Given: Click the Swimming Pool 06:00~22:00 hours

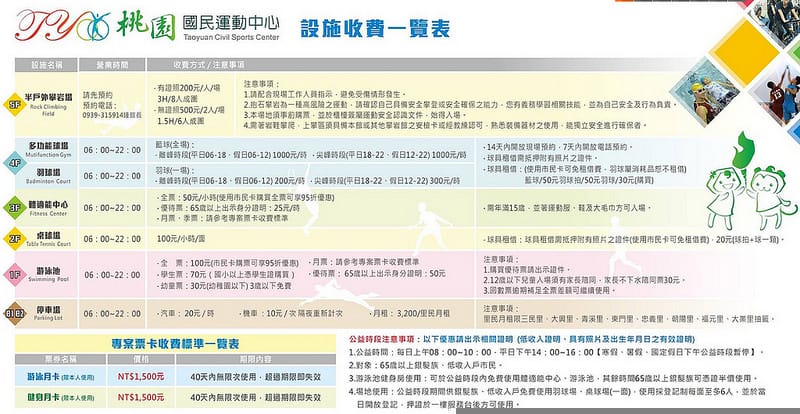Looking at the screenshot, I should (x=112, y=275).
